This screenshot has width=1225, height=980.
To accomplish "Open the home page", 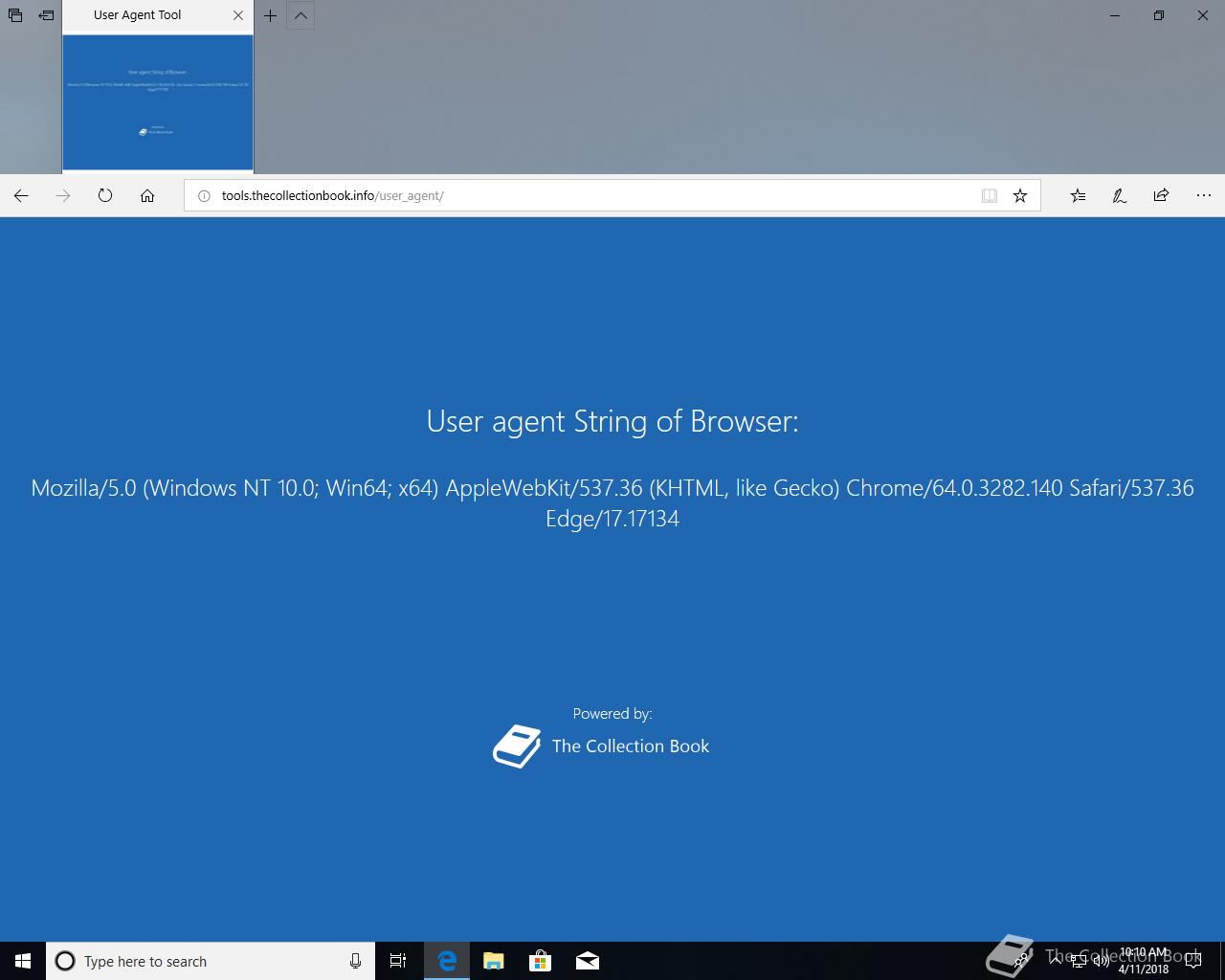I will click(x=147, y=195).
